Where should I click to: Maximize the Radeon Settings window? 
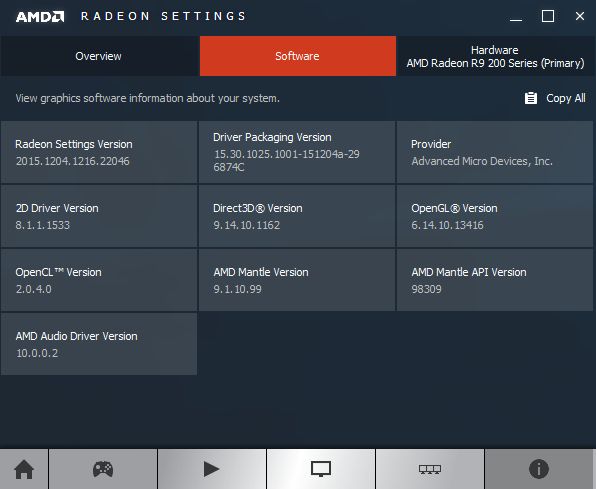[x=548, y=16]
